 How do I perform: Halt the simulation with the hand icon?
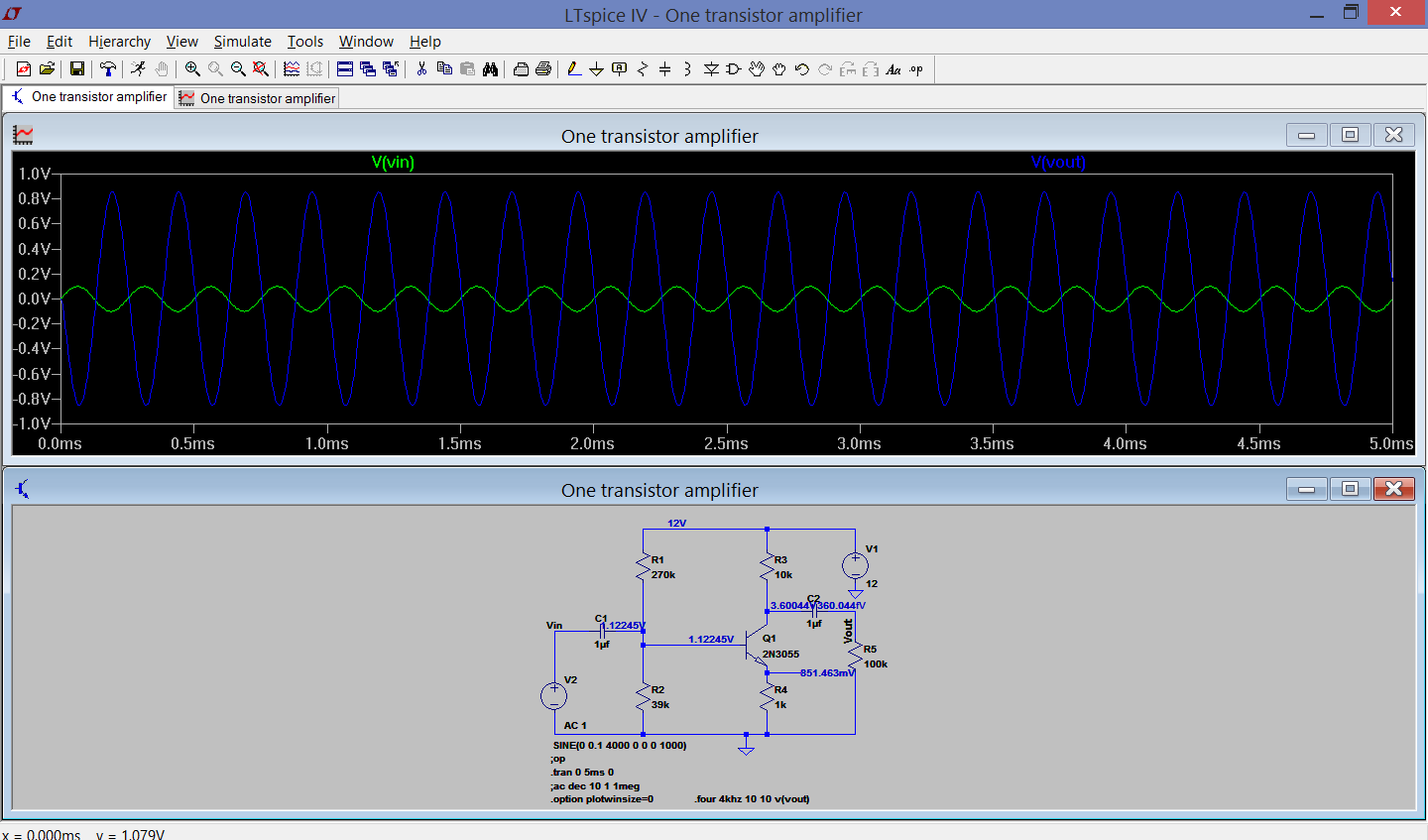click(161, 68)
